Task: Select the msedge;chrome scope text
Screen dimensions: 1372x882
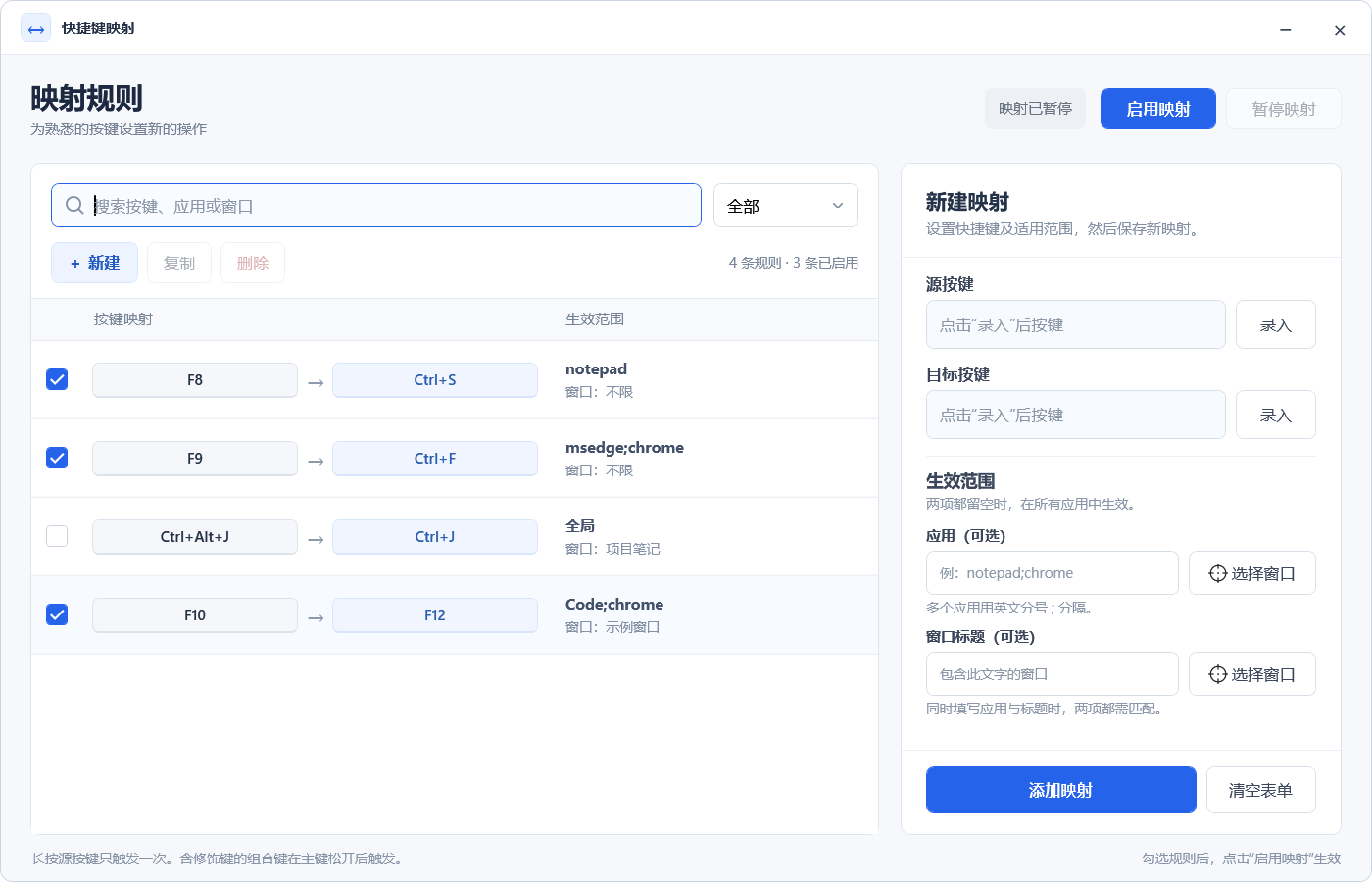Action: click(624, 448)
